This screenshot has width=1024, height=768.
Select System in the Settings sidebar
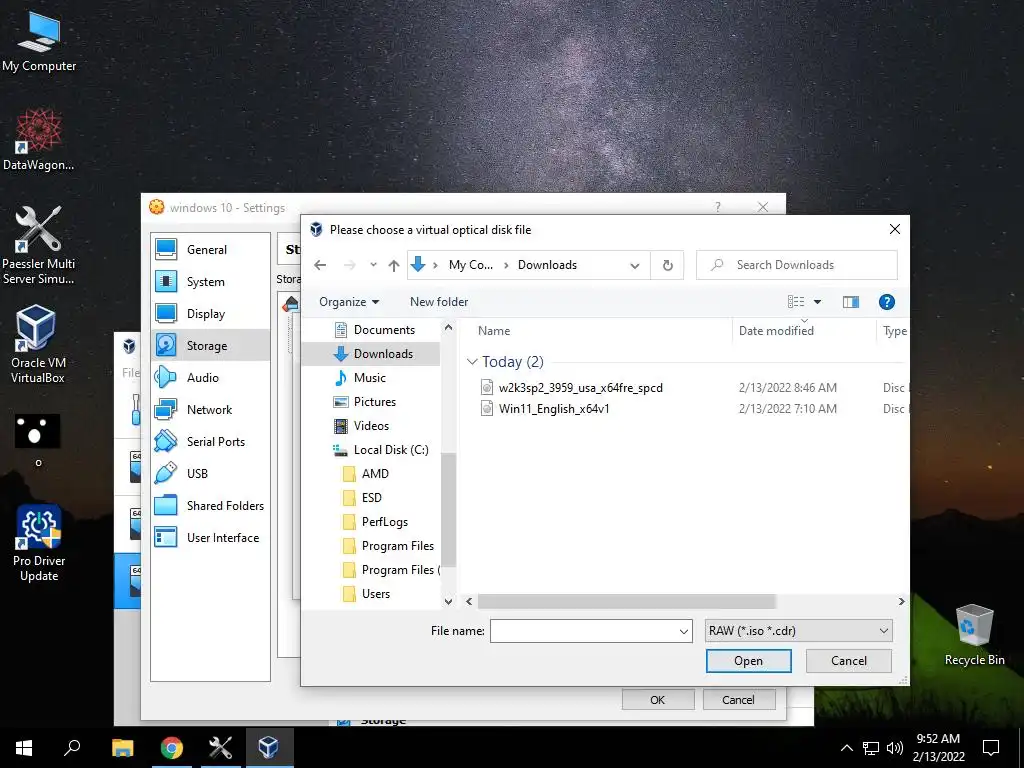click(210, 281)
